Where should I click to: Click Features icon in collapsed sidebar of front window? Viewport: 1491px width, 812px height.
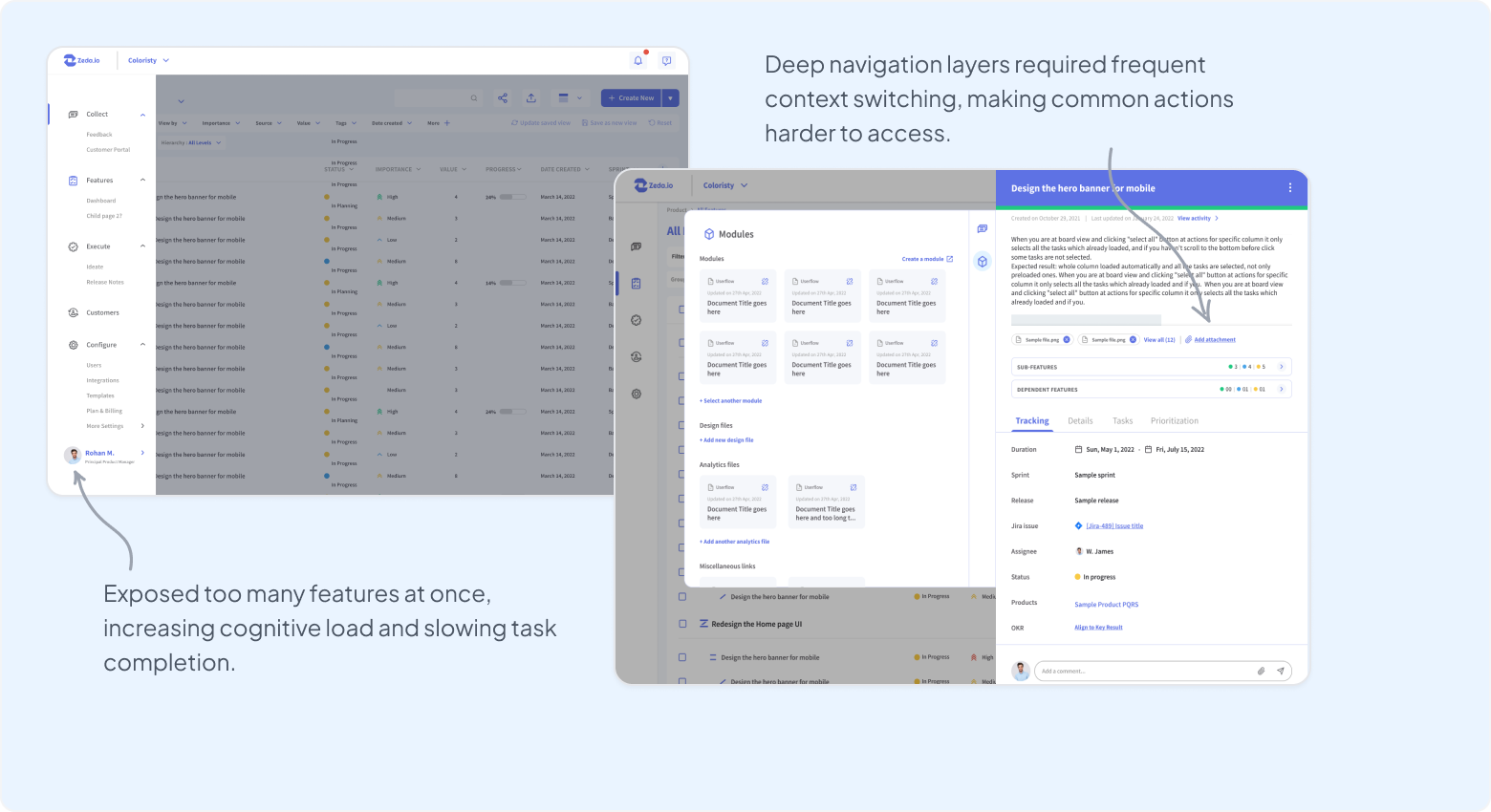pyautogui.click(x=637, y=283)
